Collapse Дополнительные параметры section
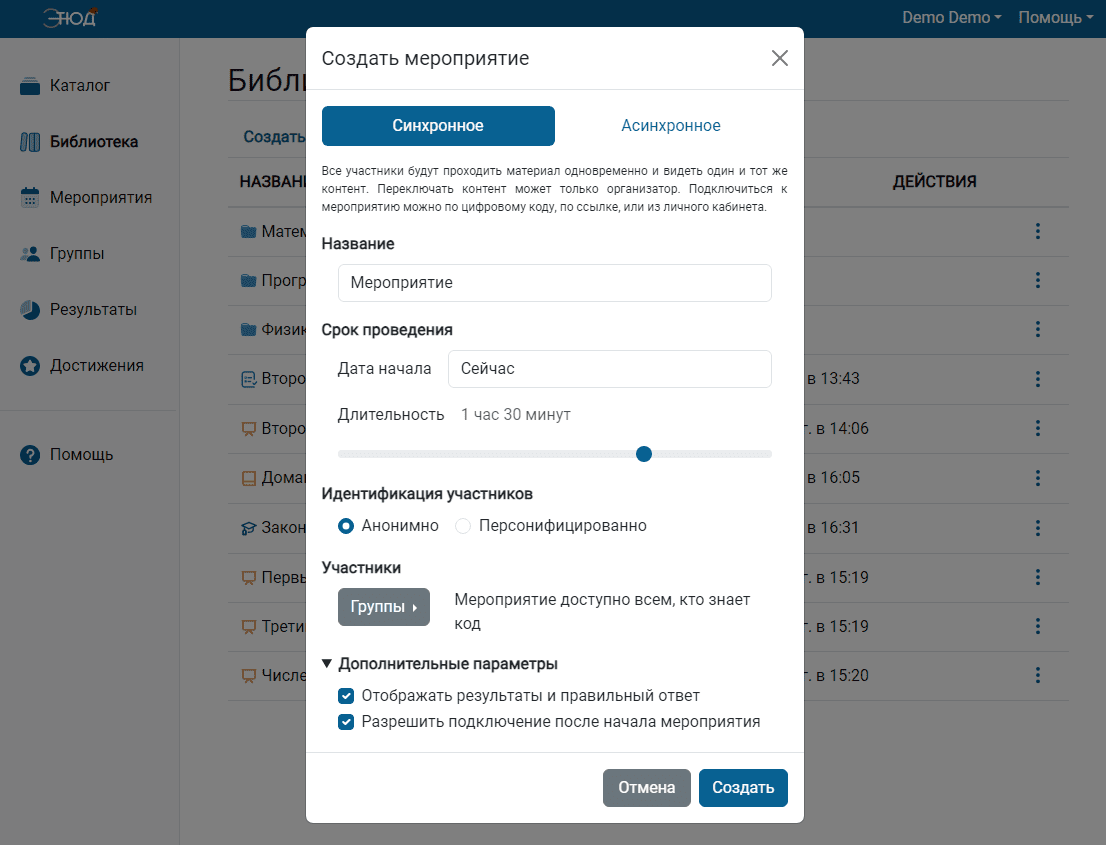Screen dimensions: 1106x845 (439, 664)
